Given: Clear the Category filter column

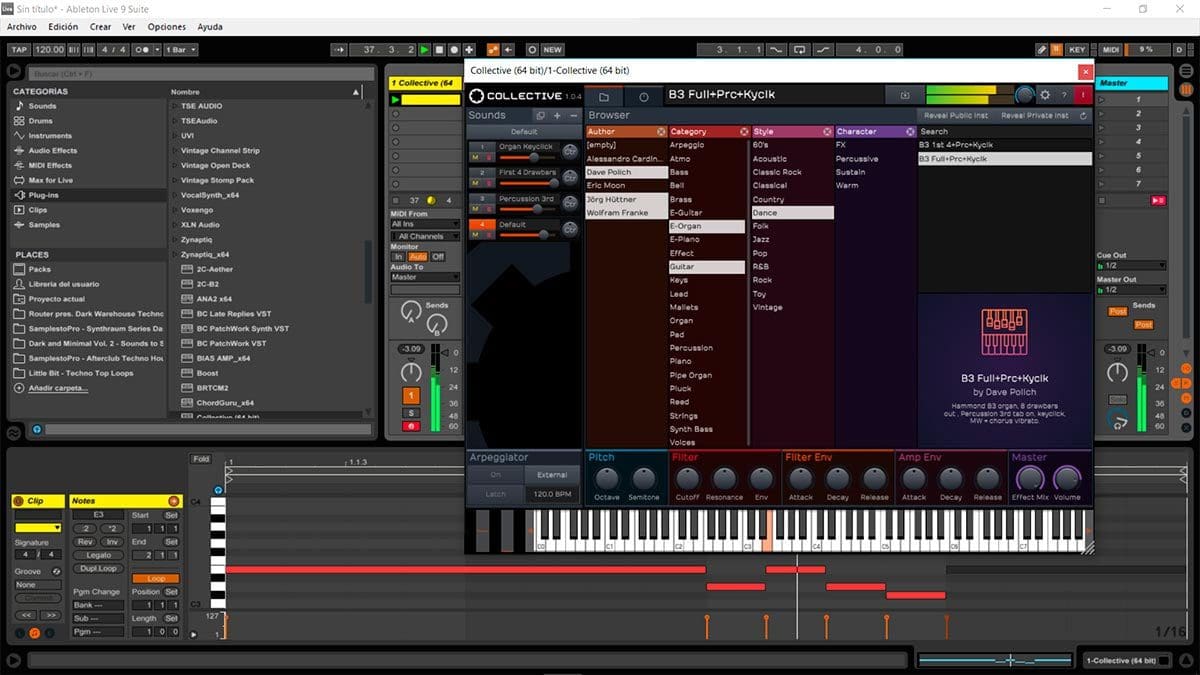Looking at the screenshot, I should coord(744,132).
